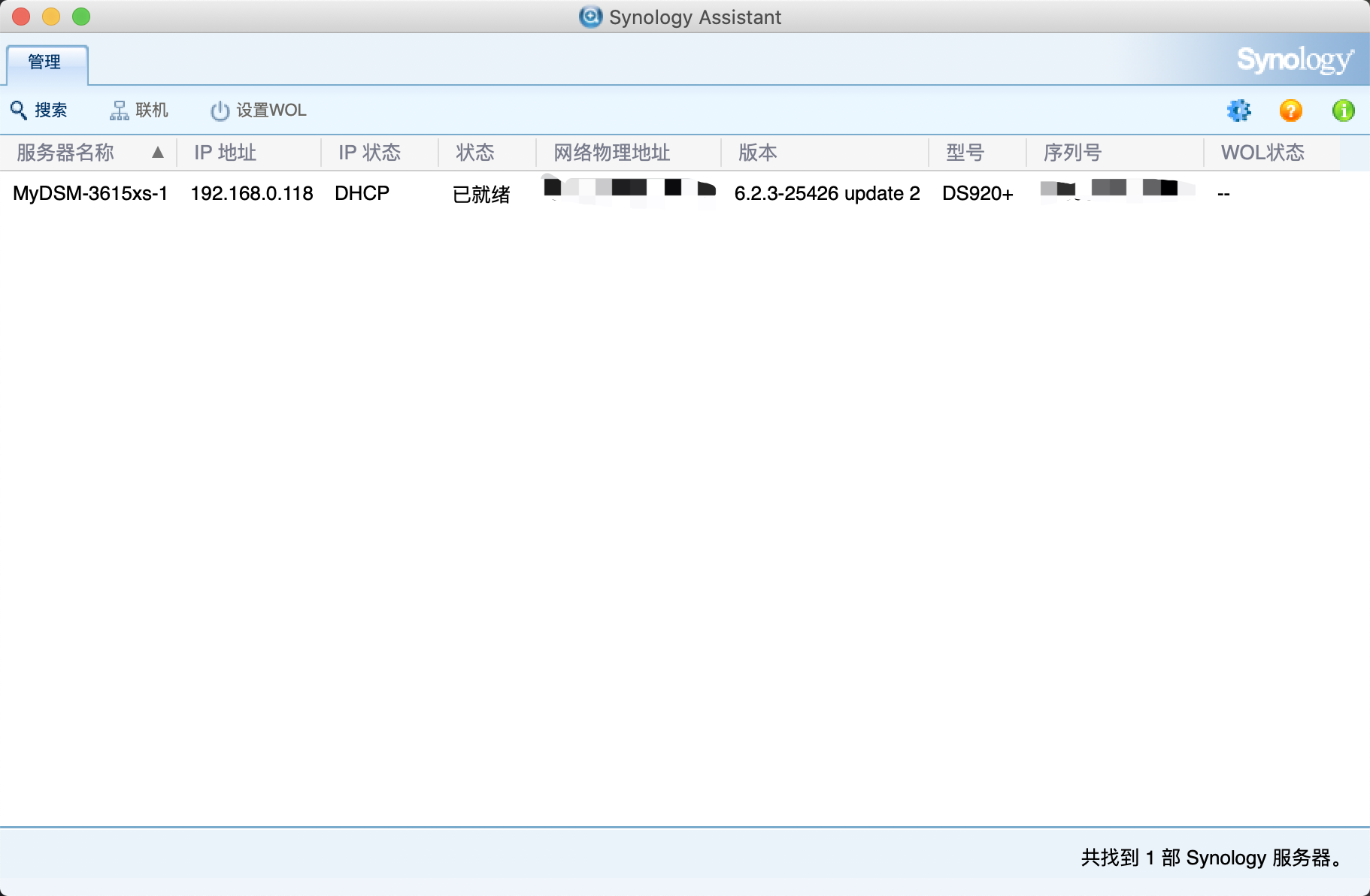Click the Synology logo
Viewport: 1370px width, 896px height.
(x=1296, y=60)
